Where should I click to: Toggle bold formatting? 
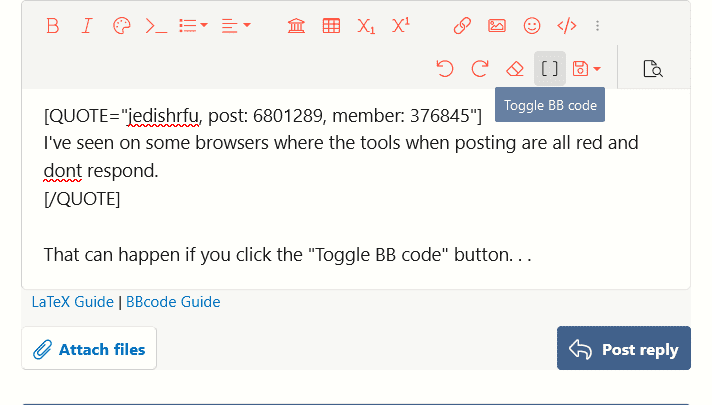point(53,26)
